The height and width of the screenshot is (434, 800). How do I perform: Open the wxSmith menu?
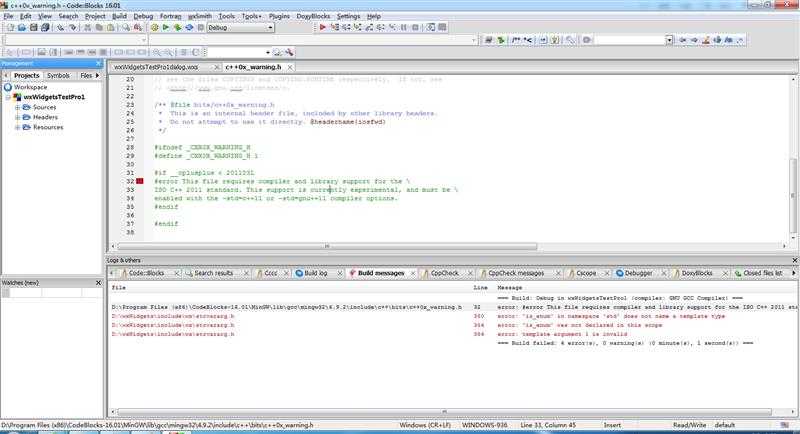click(199, 16)
